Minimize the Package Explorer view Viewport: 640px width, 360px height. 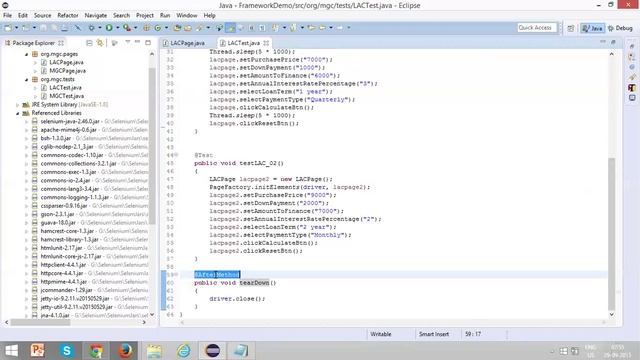[138, 42]
